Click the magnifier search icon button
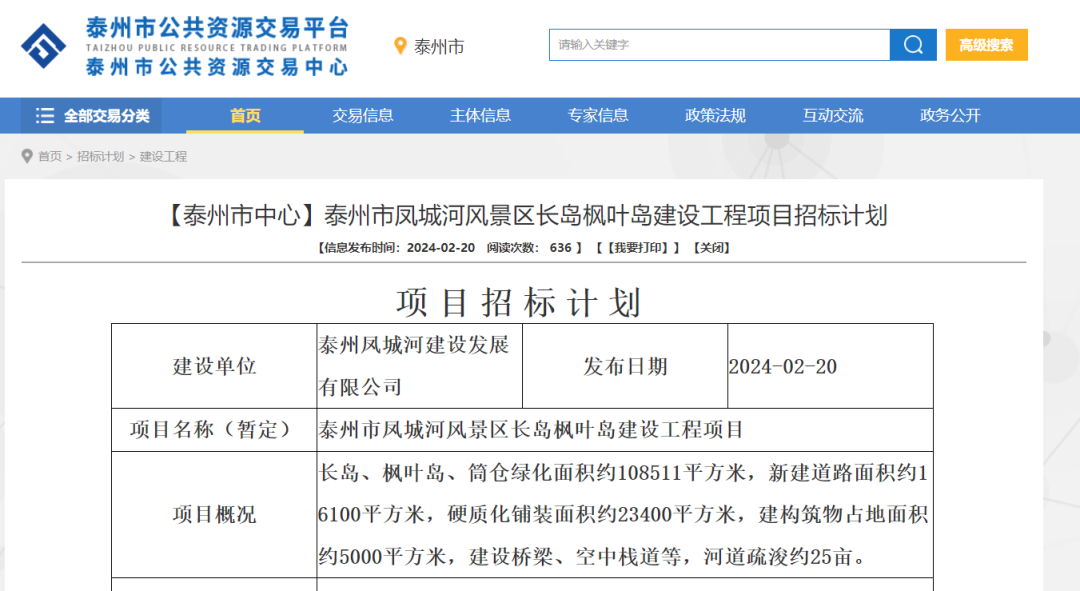 (913, 45)
